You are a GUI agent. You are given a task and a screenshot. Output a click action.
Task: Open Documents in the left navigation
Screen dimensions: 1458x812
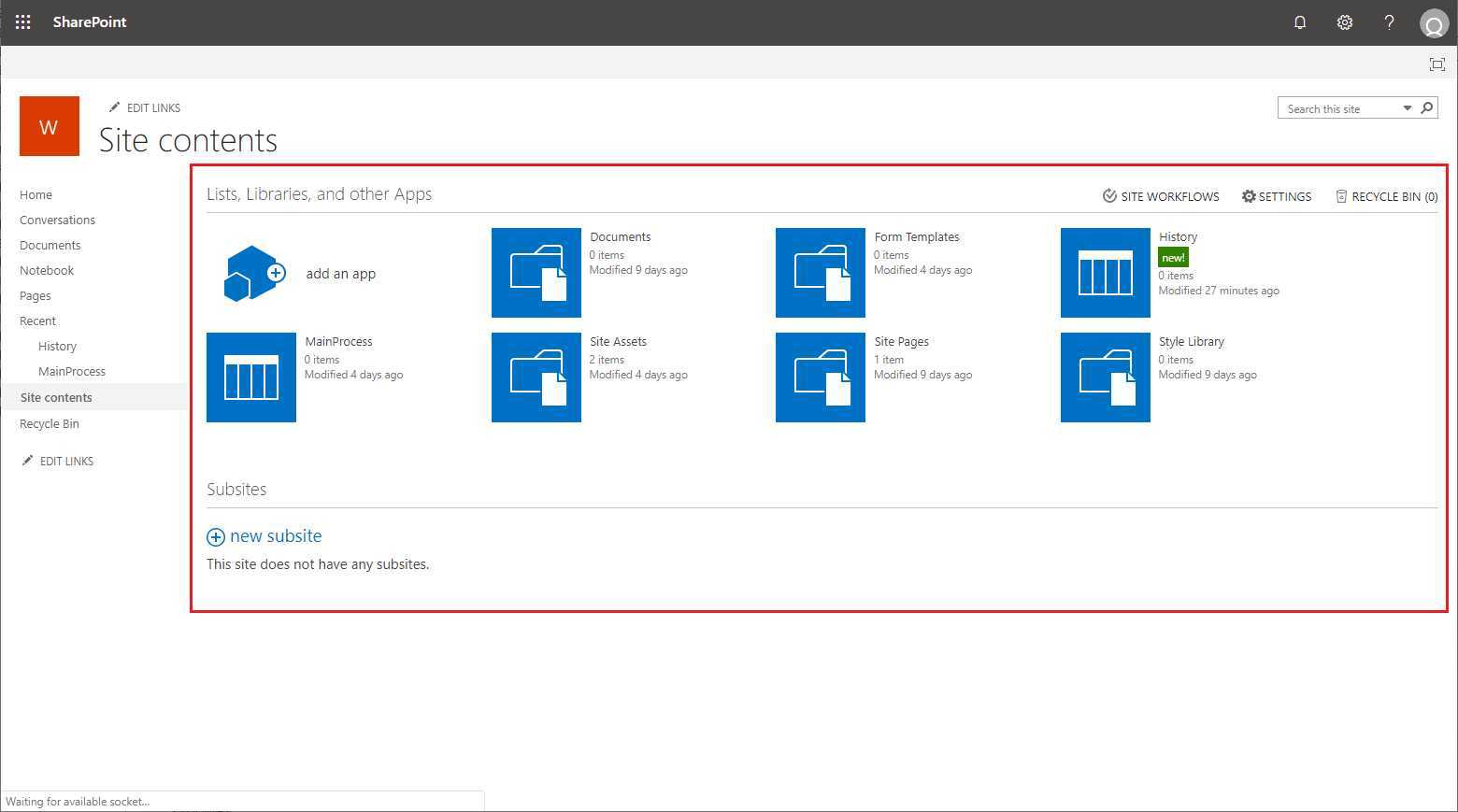click(x=50, y=245)
